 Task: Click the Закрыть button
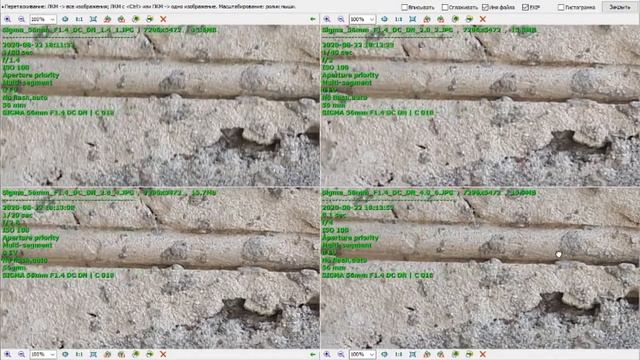tap(620, 7)
